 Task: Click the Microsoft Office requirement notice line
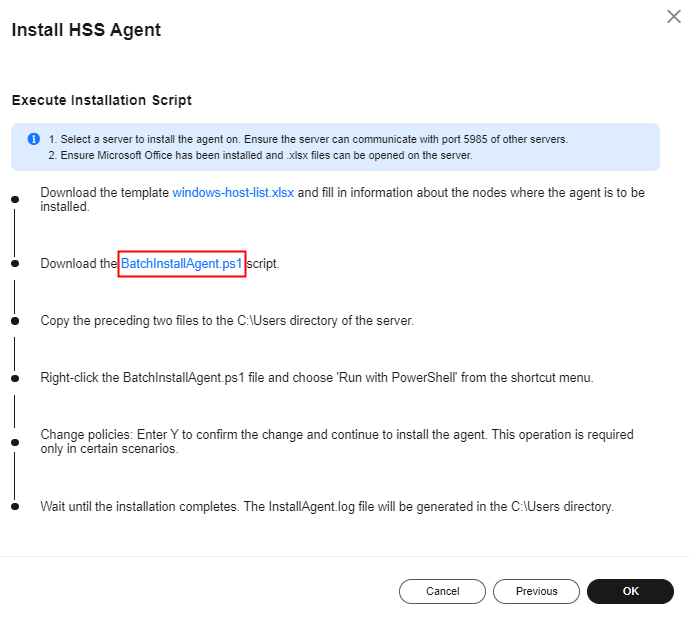pyautogui.click(x=261, y=155)
